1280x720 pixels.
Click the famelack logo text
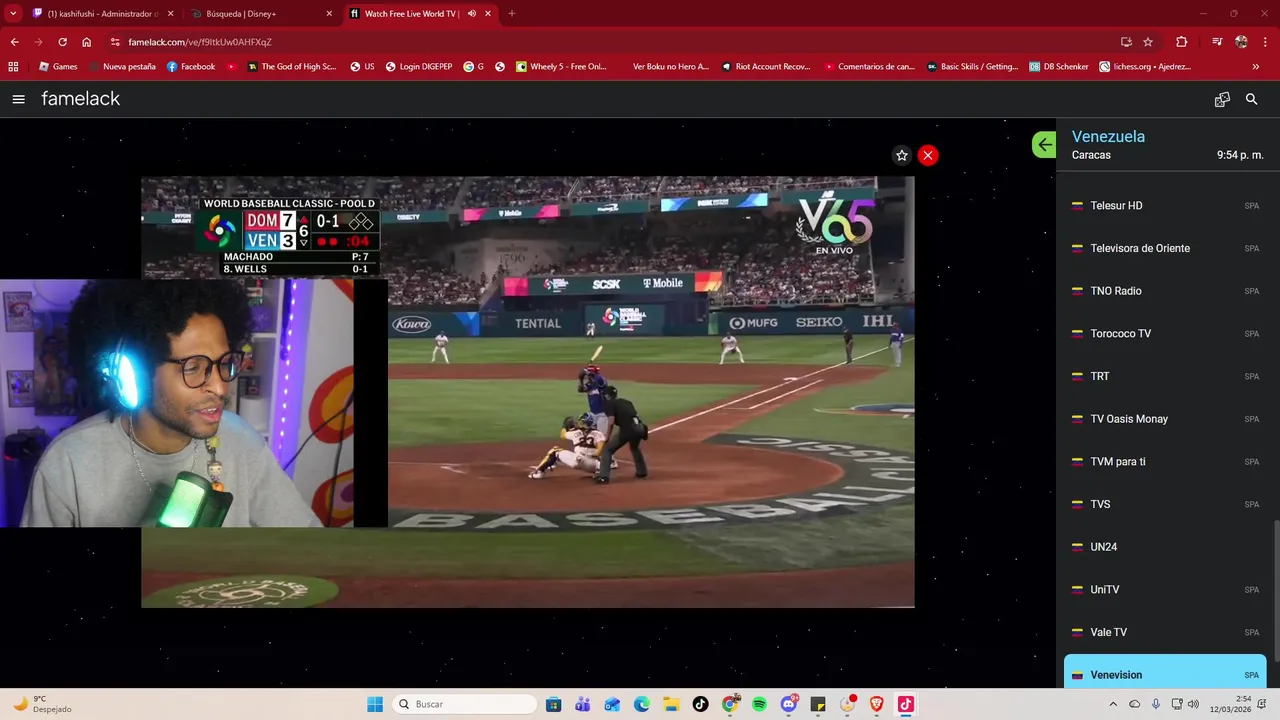pos(81,99)
